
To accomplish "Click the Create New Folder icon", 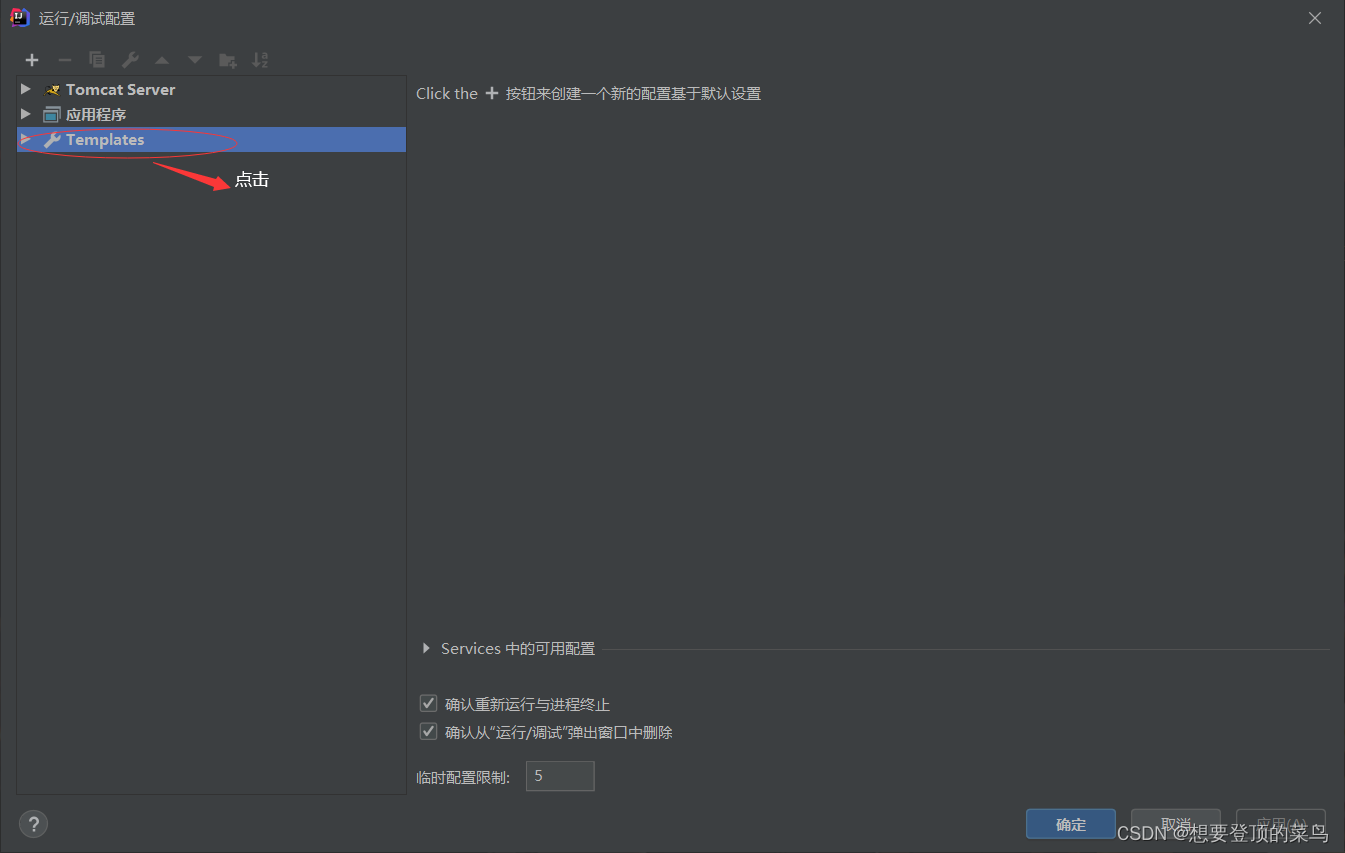I will pos(228,60).
